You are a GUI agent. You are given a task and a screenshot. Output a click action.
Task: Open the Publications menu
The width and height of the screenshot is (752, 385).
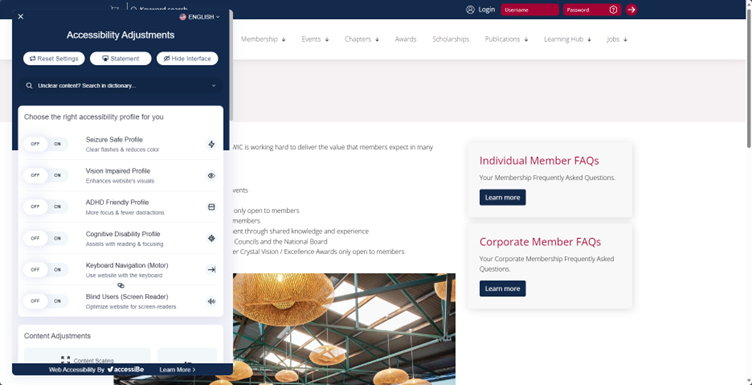click(506, 39)
